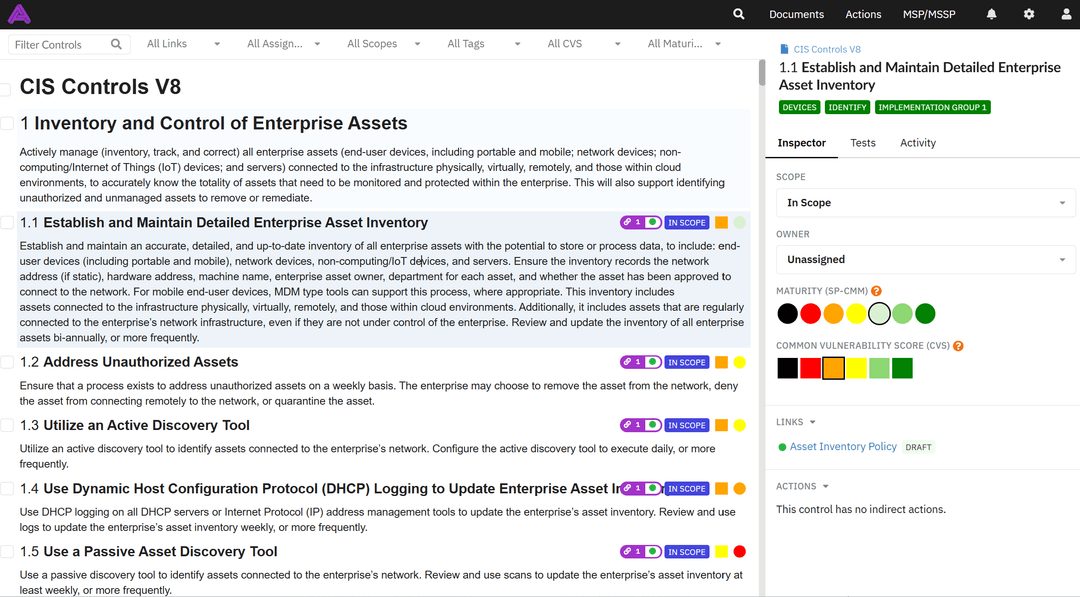Click the magnifier in Filter Controls box
Image resolution: width=1080 pixels, height=597 pixels.
[x=116, y=44]
